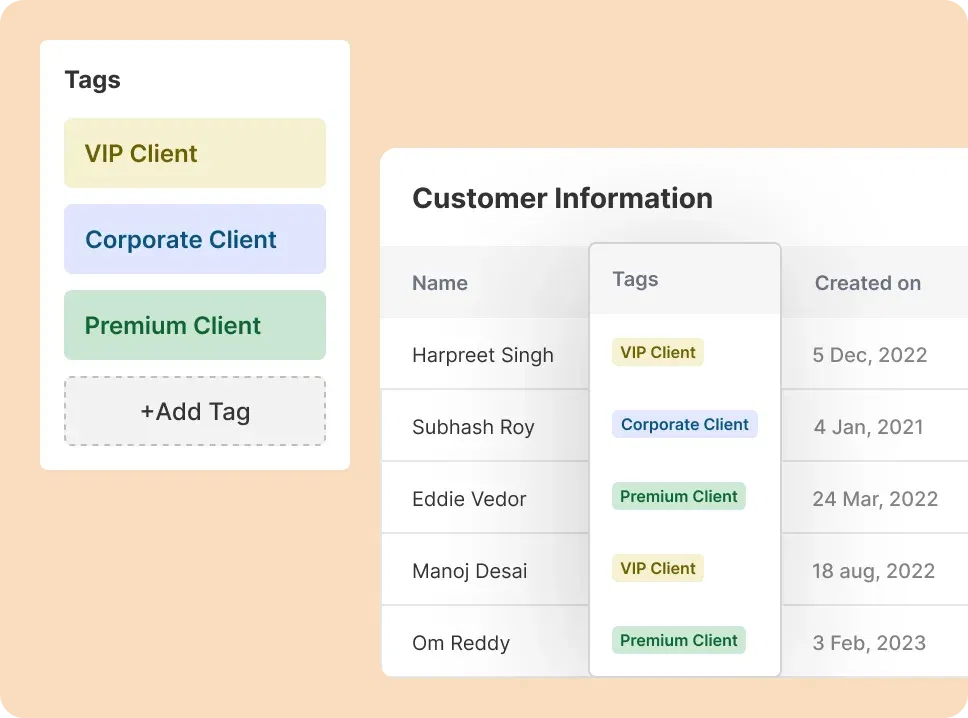Select the VIP Client tag in the Tags panel

coord(194,152)
